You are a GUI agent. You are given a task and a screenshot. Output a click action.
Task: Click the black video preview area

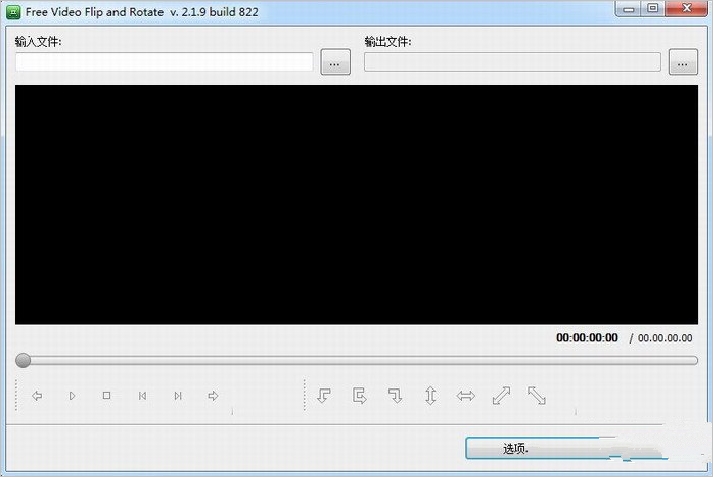(x=356, y=205)
